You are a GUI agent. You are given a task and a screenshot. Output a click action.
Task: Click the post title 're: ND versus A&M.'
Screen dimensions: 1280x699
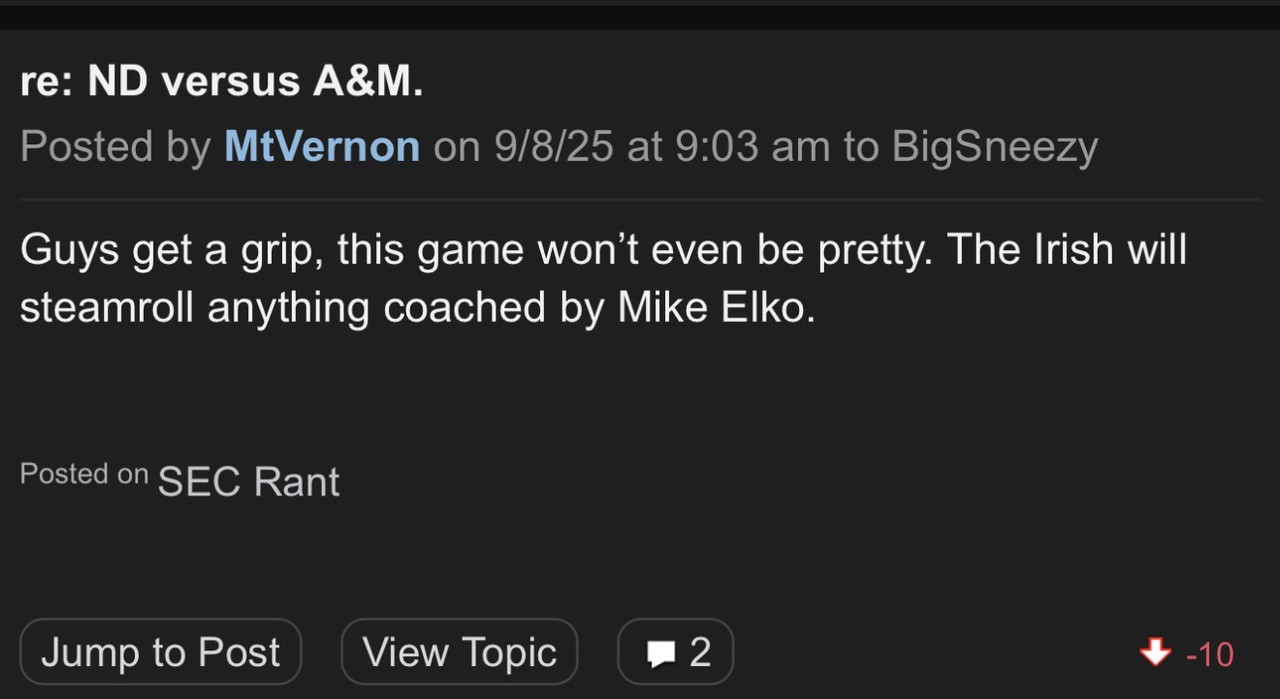click(221, 82)
